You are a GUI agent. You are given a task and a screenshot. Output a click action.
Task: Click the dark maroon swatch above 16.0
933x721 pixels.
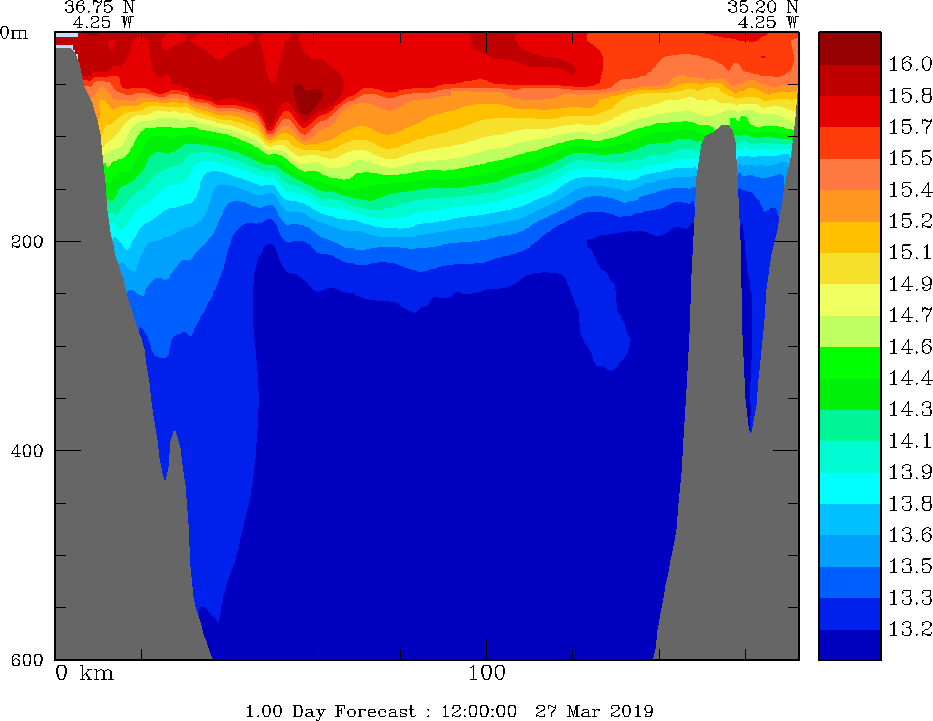point(850,48)
